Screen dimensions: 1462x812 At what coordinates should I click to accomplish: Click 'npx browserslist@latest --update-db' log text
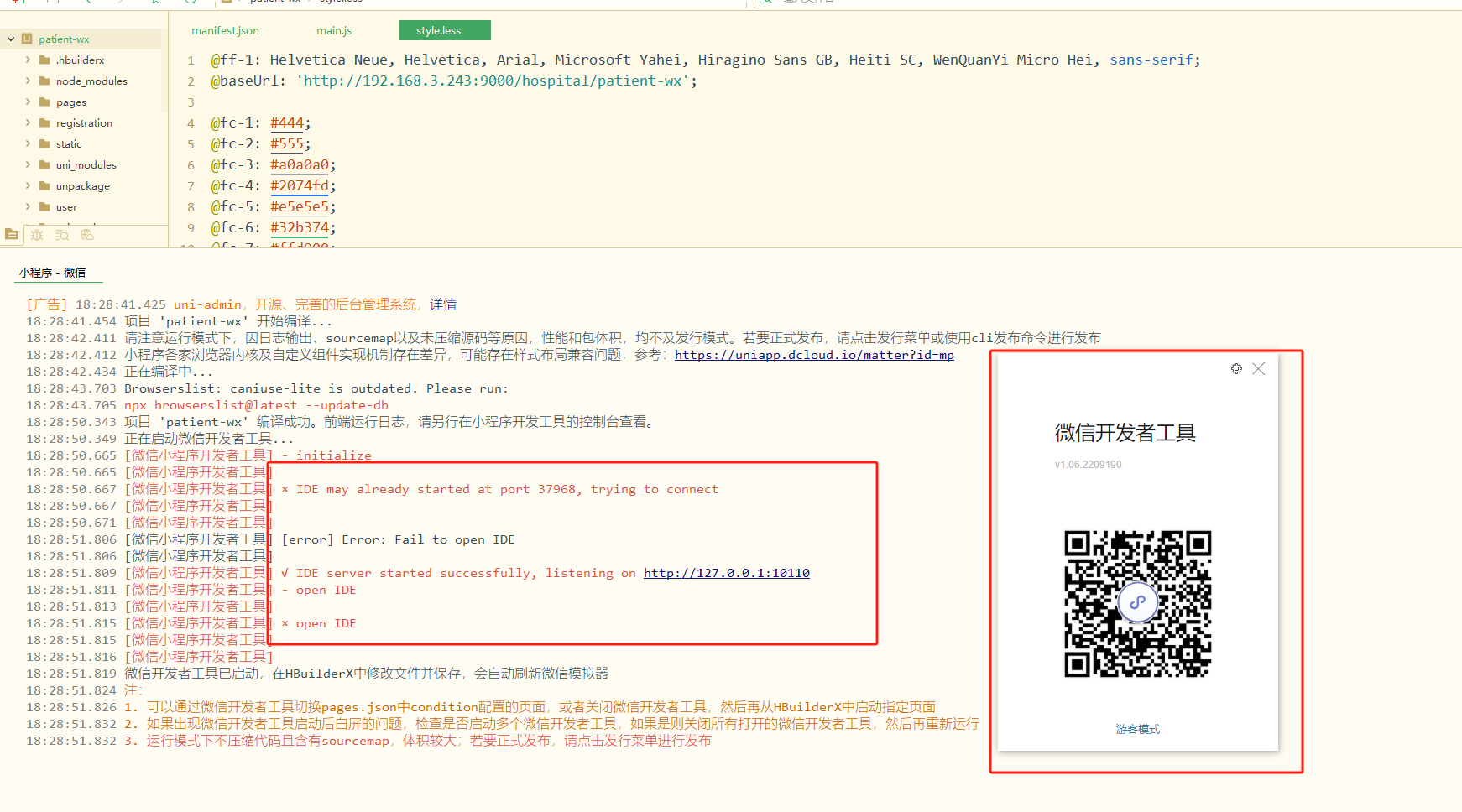(256, 405)
